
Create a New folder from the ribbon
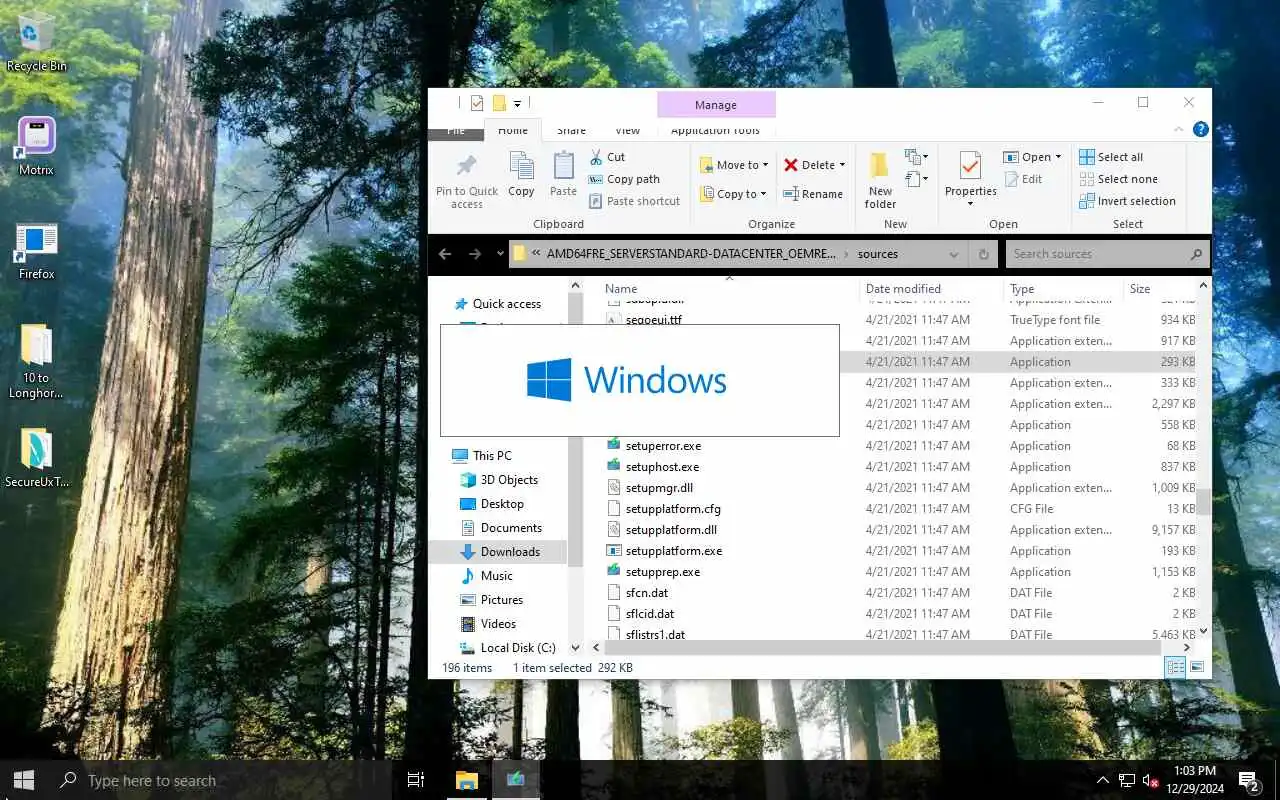click(x=880, y=180)
